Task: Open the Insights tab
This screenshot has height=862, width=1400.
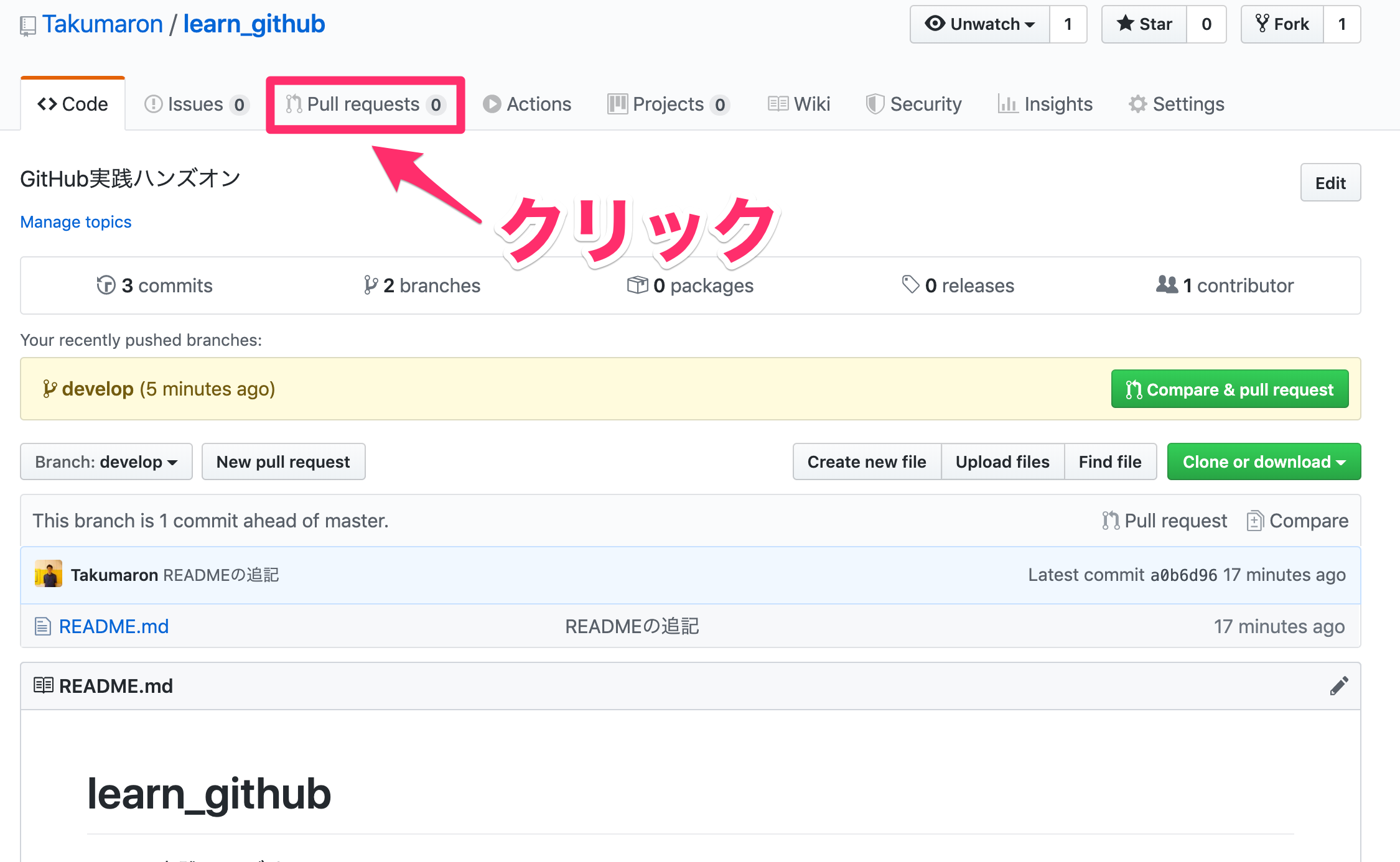Action: click(1045, 104)
